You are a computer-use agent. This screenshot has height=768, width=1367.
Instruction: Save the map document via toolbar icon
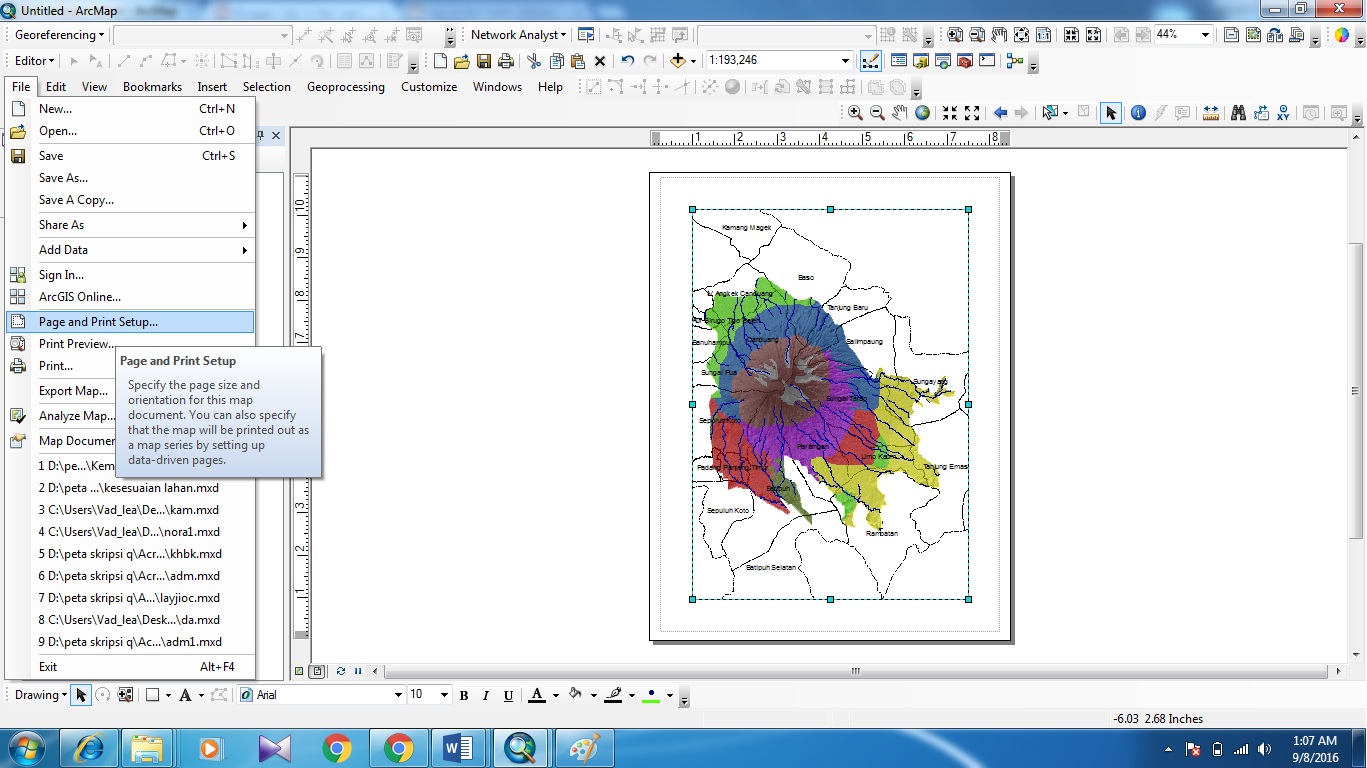coord(484,60)
